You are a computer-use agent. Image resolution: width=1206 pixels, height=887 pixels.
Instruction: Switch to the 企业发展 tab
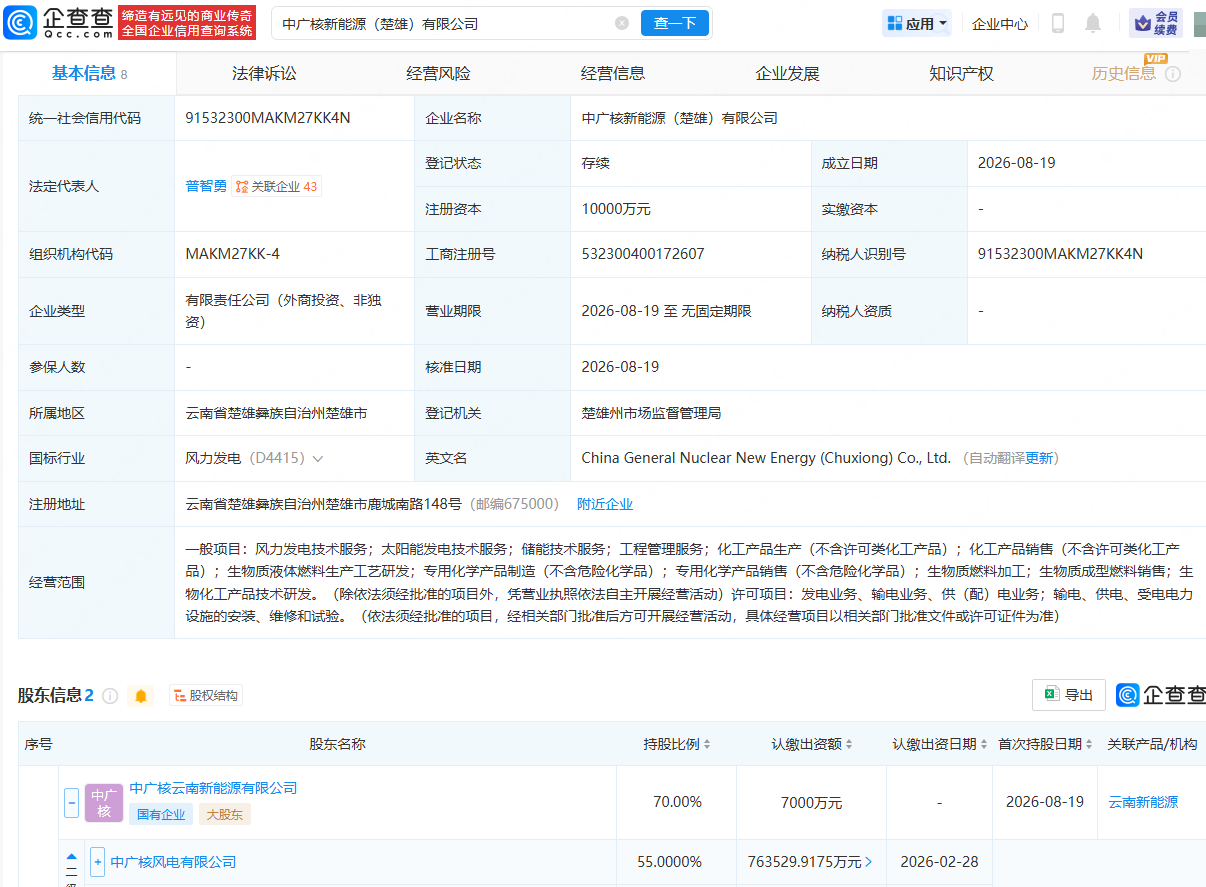point(787,74)
